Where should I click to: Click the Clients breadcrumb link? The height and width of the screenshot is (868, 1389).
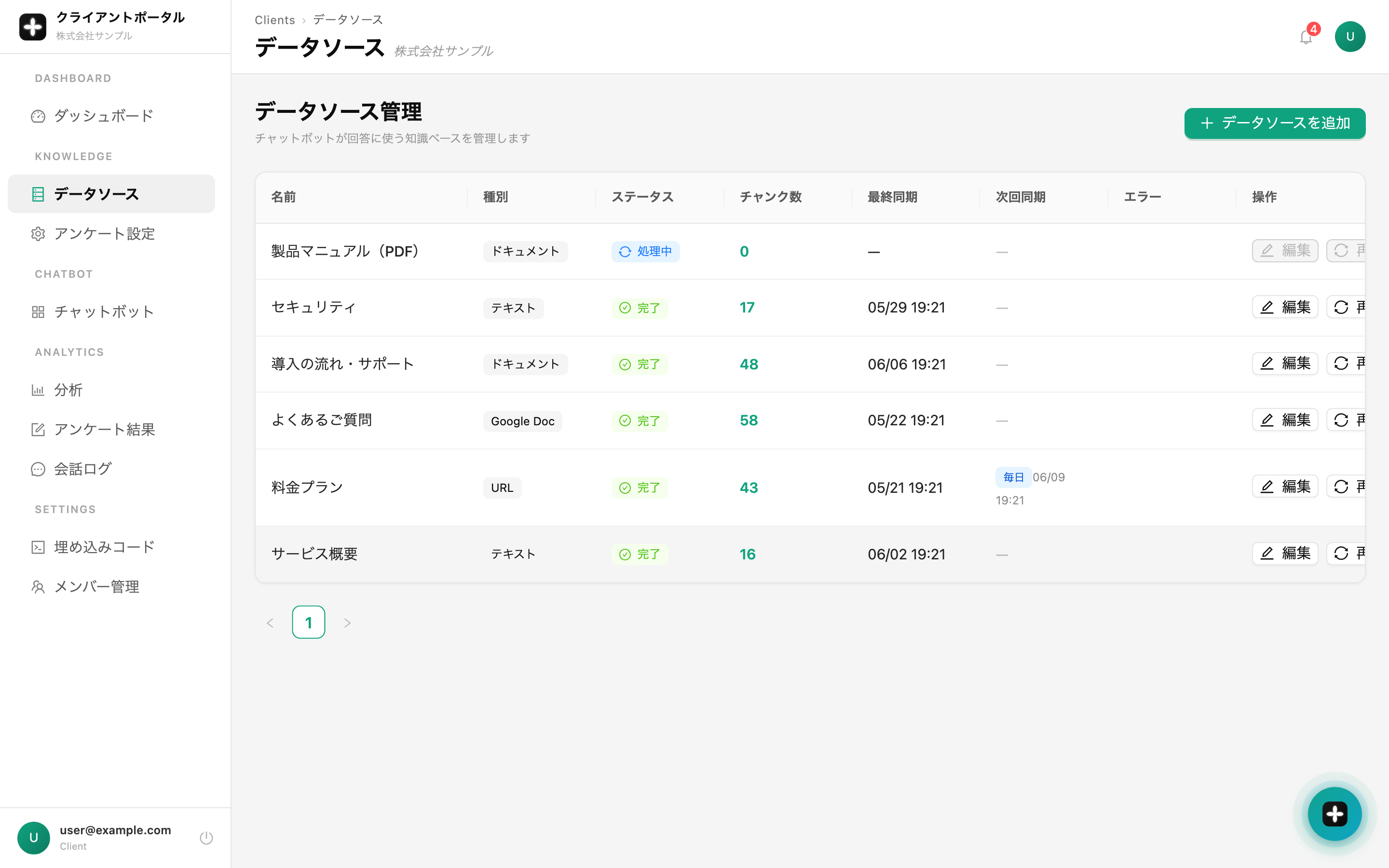tap(275, 20)
